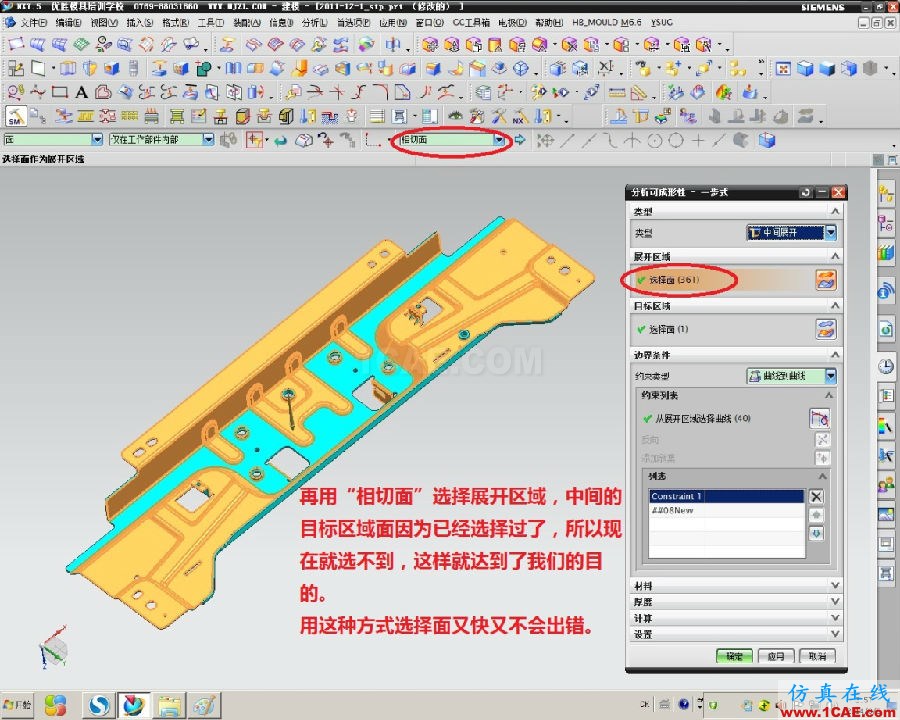Click the Windows 开始 start button
The width and height of the screenshot is (900, 720).
click(x=18, y=704)
